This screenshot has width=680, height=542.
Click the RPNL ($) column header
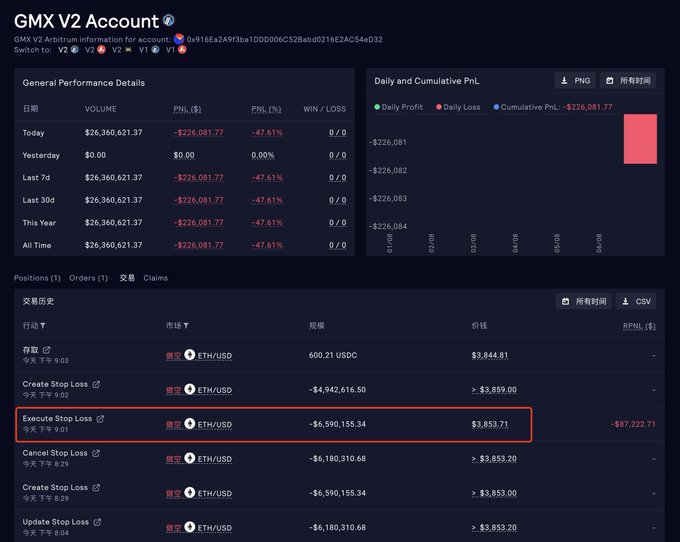pyautogui.click(x=639, y=326)
